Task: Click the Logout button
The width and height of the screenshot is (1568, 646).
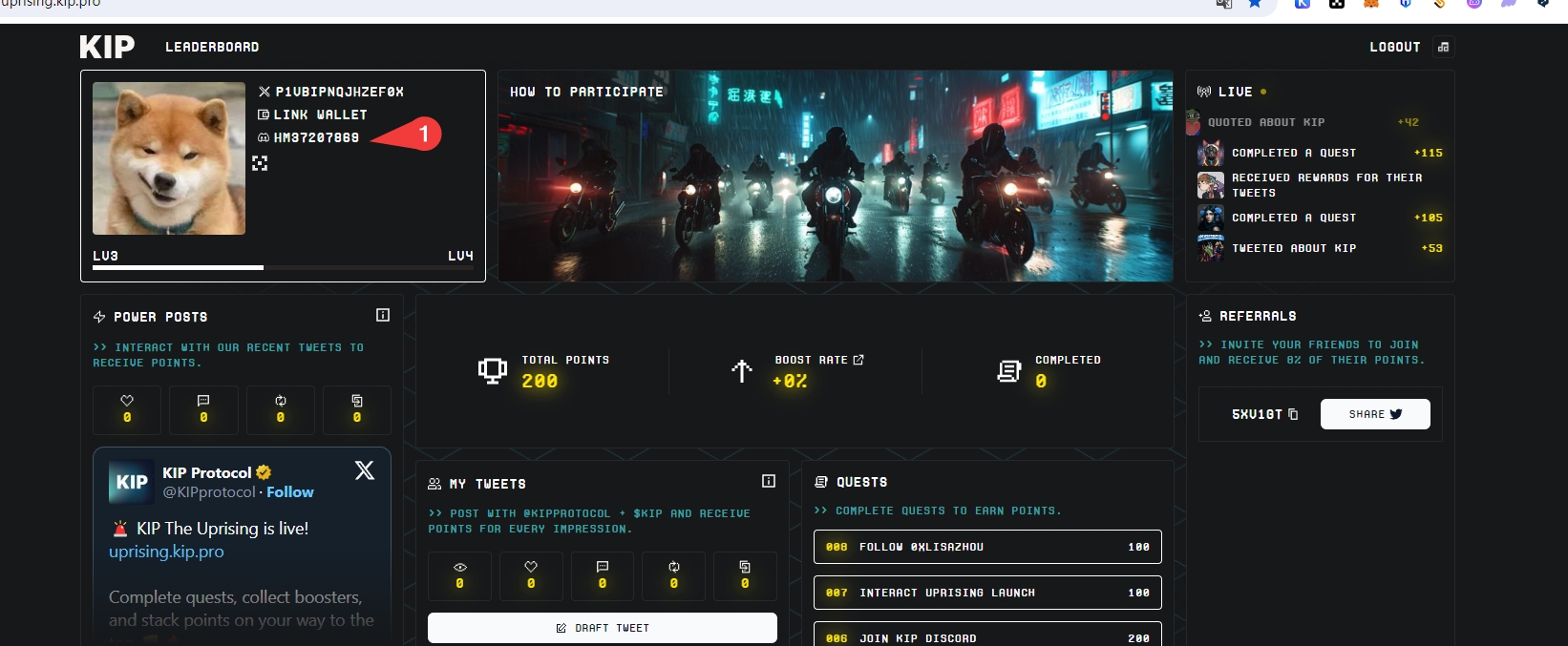Action: tap(1394, 47)
